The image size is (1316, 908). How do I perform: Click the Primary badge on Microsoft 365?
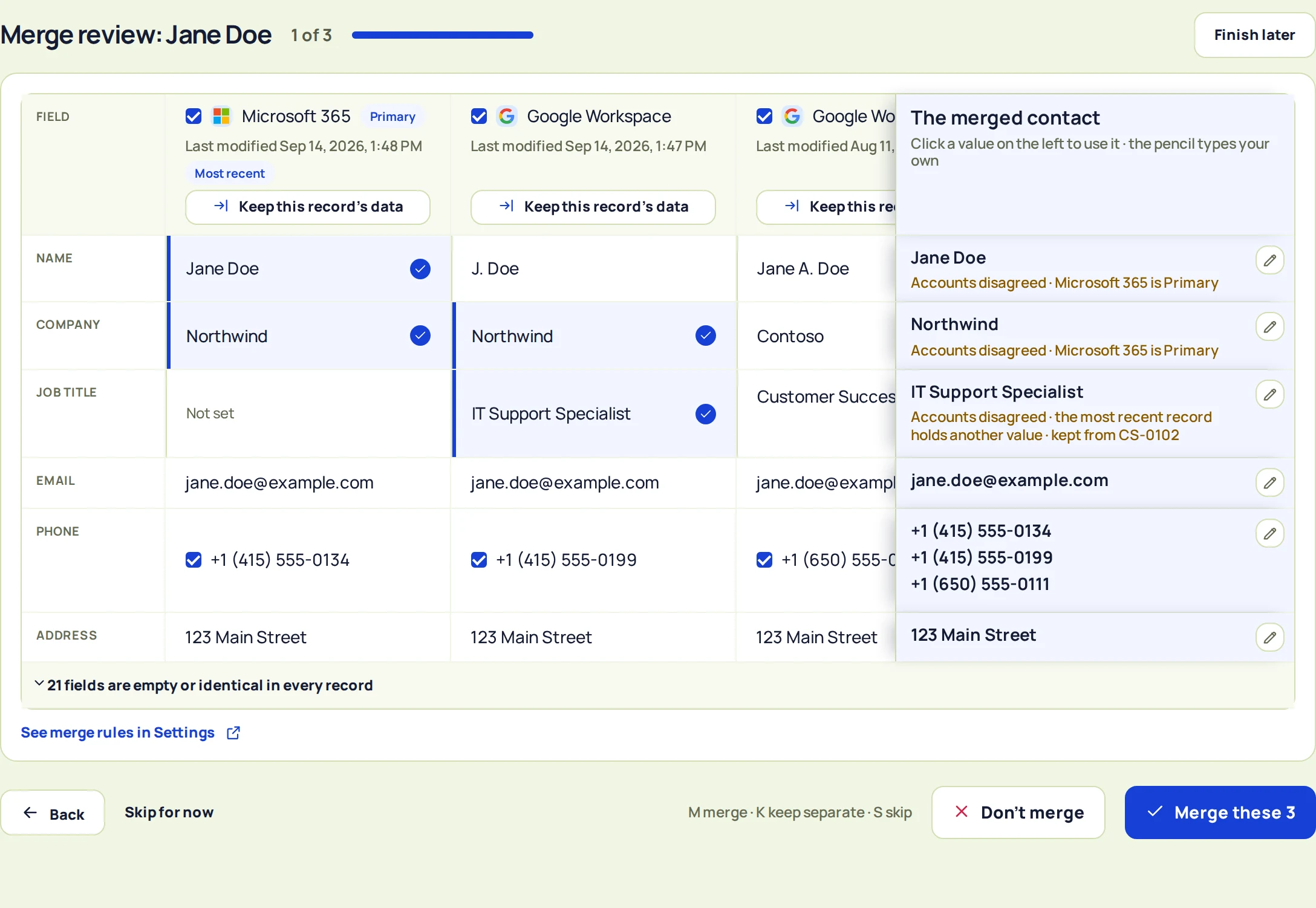tap(393, 117)
